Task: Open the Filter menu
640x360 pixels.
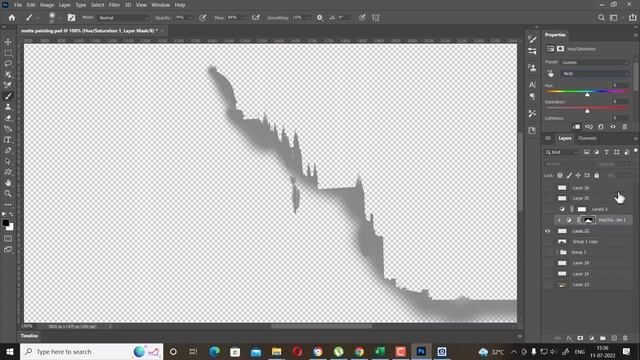Action: pos(114,5)
